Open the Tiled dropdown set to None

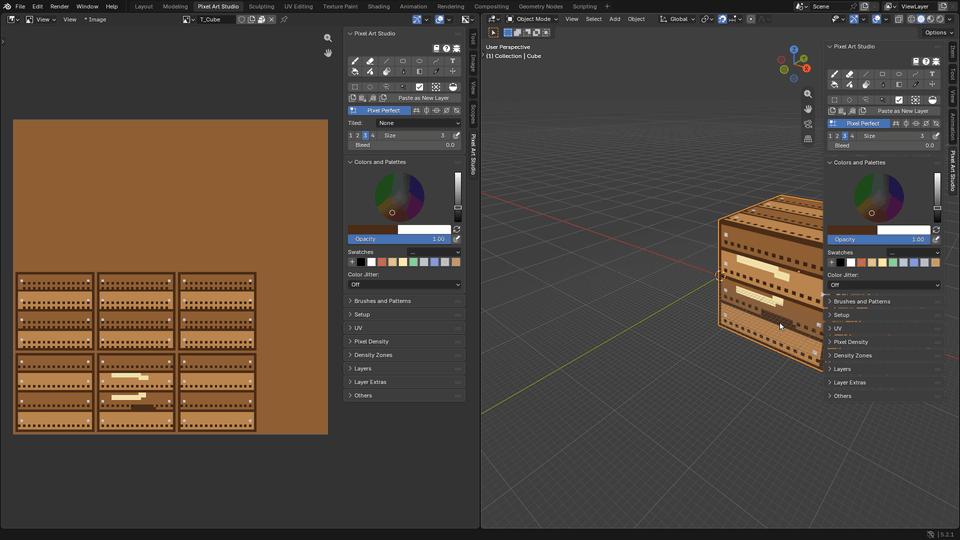point(419,123)
